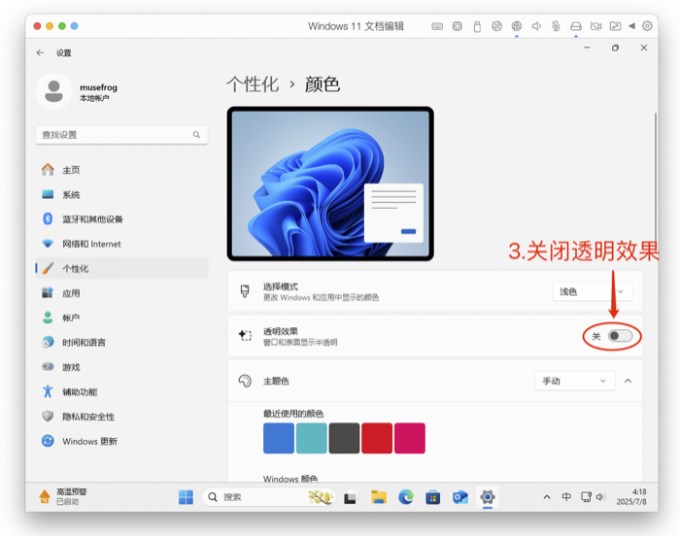Open the choose mode dropdown showing light

pos(592,291)
